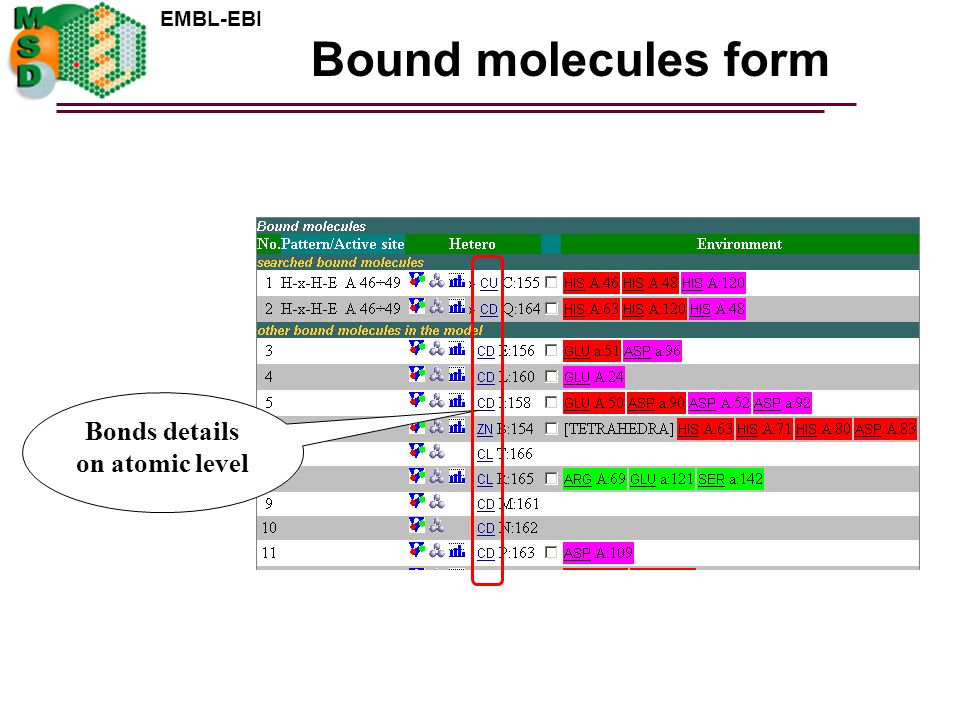Click the colored shapes icon for CD Q:164
Viewport: 960px width, 720px height.
click(x=417, y=306)
